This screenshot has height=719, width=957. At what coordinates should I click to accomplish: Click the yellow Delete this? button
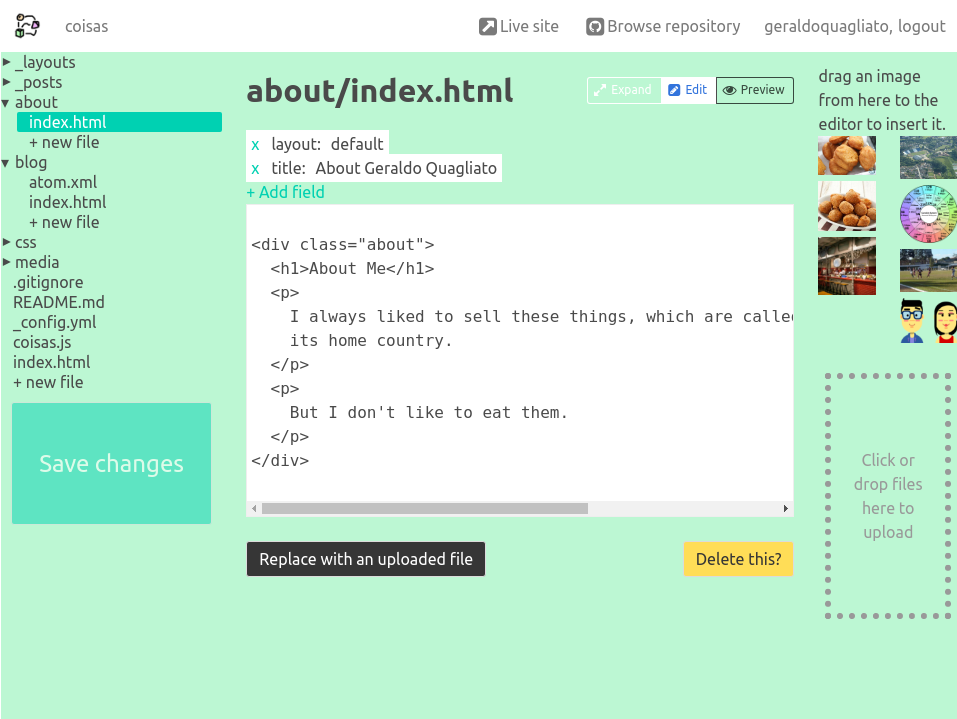point(738,559)
